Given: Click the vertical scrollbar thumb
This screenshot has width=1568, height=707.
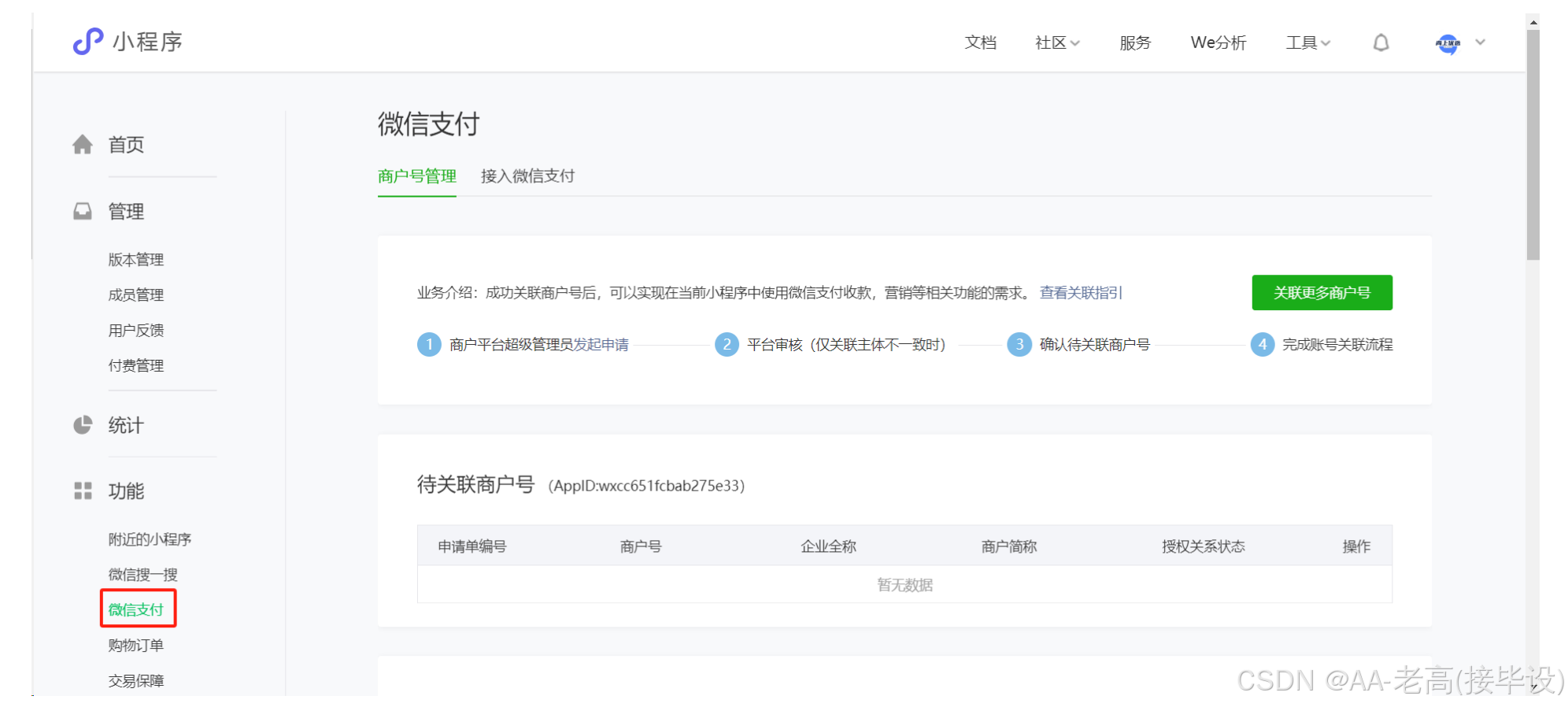Looking at the screenshot, I should click(1533, 145).
